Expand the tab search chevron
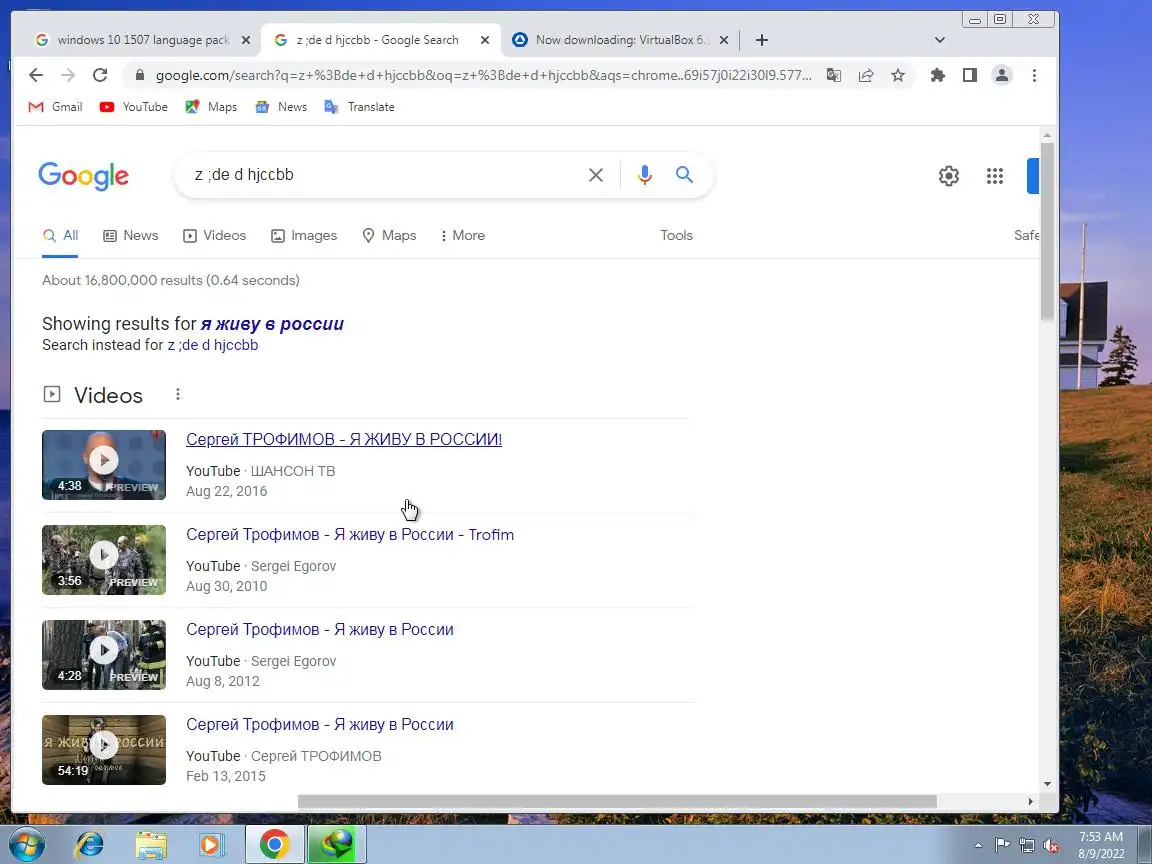This screenshot has width=1152, height=864. point(940,40)
